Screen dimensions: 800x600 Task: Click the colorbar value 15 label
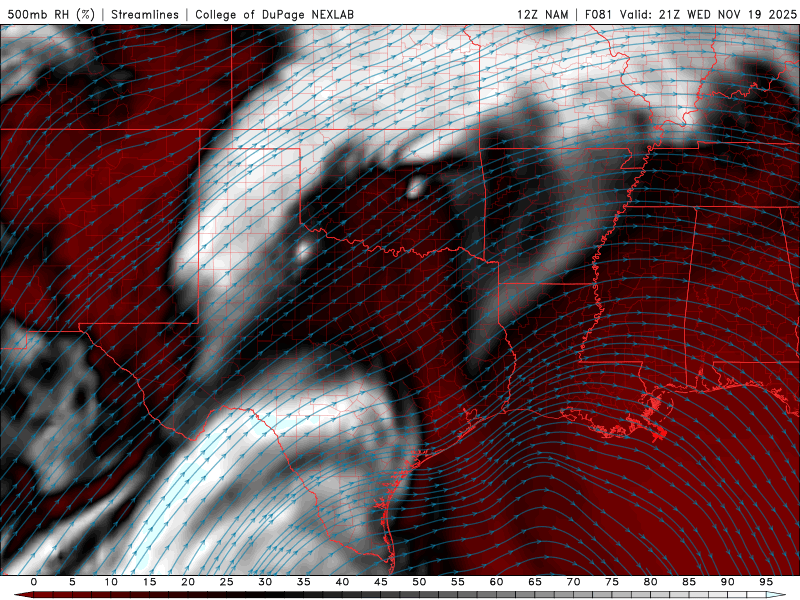tap(149, 582)
